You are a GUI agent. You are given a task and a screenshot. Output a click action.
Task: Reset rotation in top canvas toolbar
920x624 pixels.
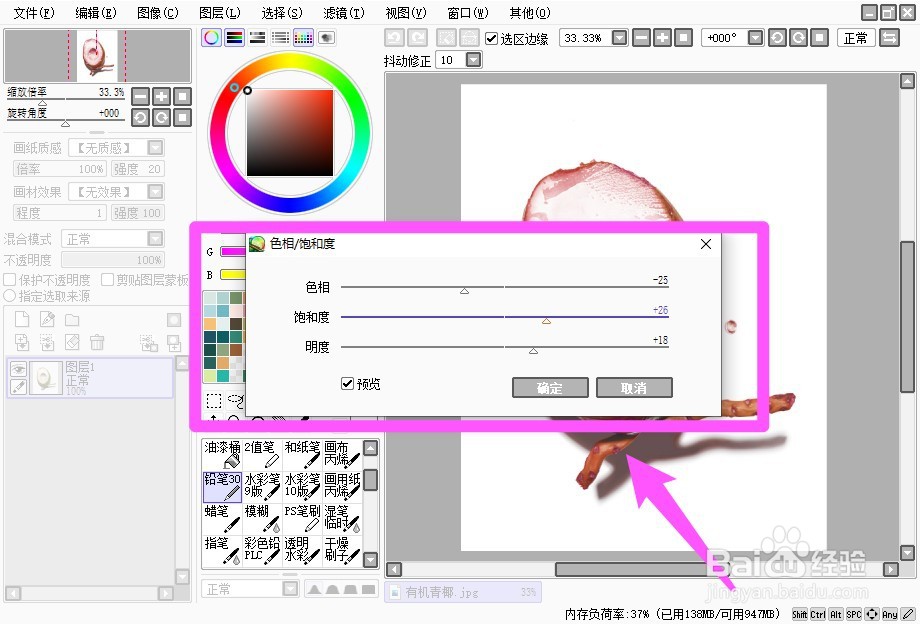[820, 38]
